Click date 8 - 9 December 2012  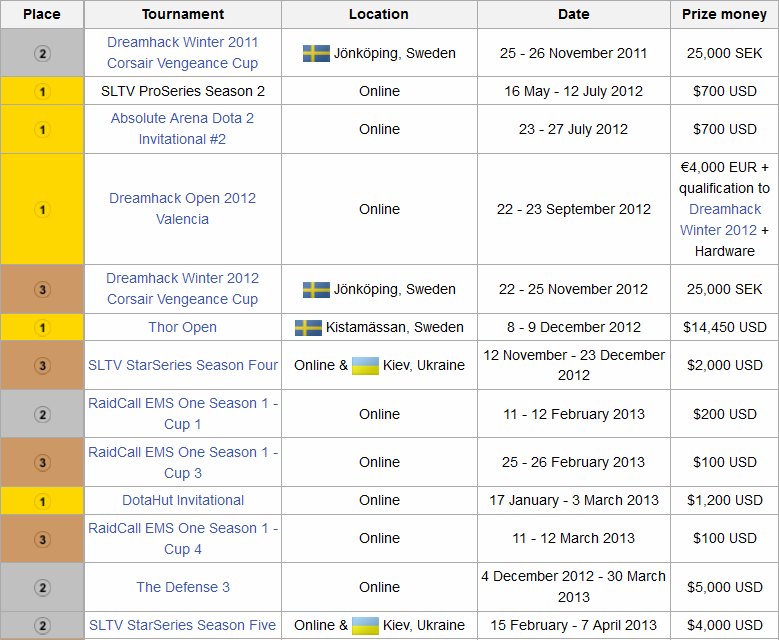[574, 327]
